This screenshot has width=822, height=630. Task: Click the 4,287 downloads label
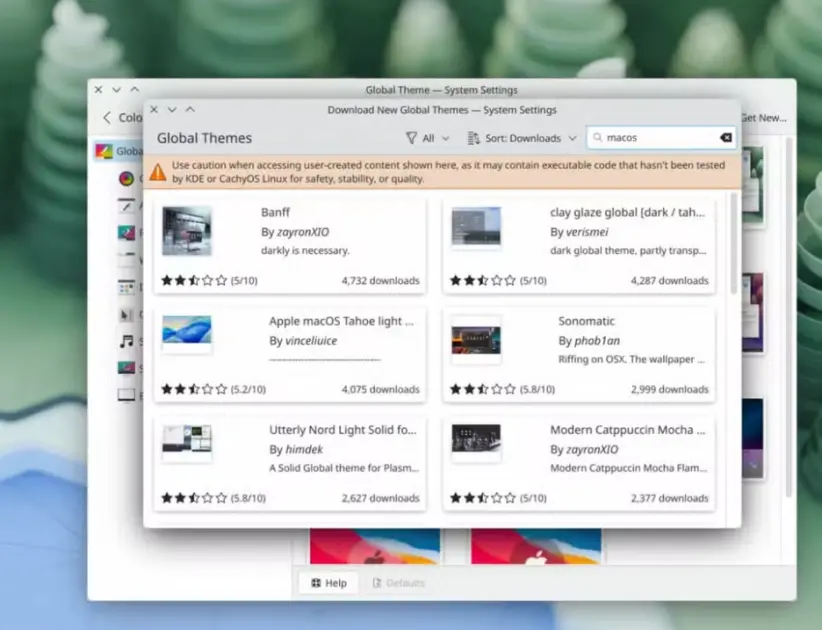669,280
